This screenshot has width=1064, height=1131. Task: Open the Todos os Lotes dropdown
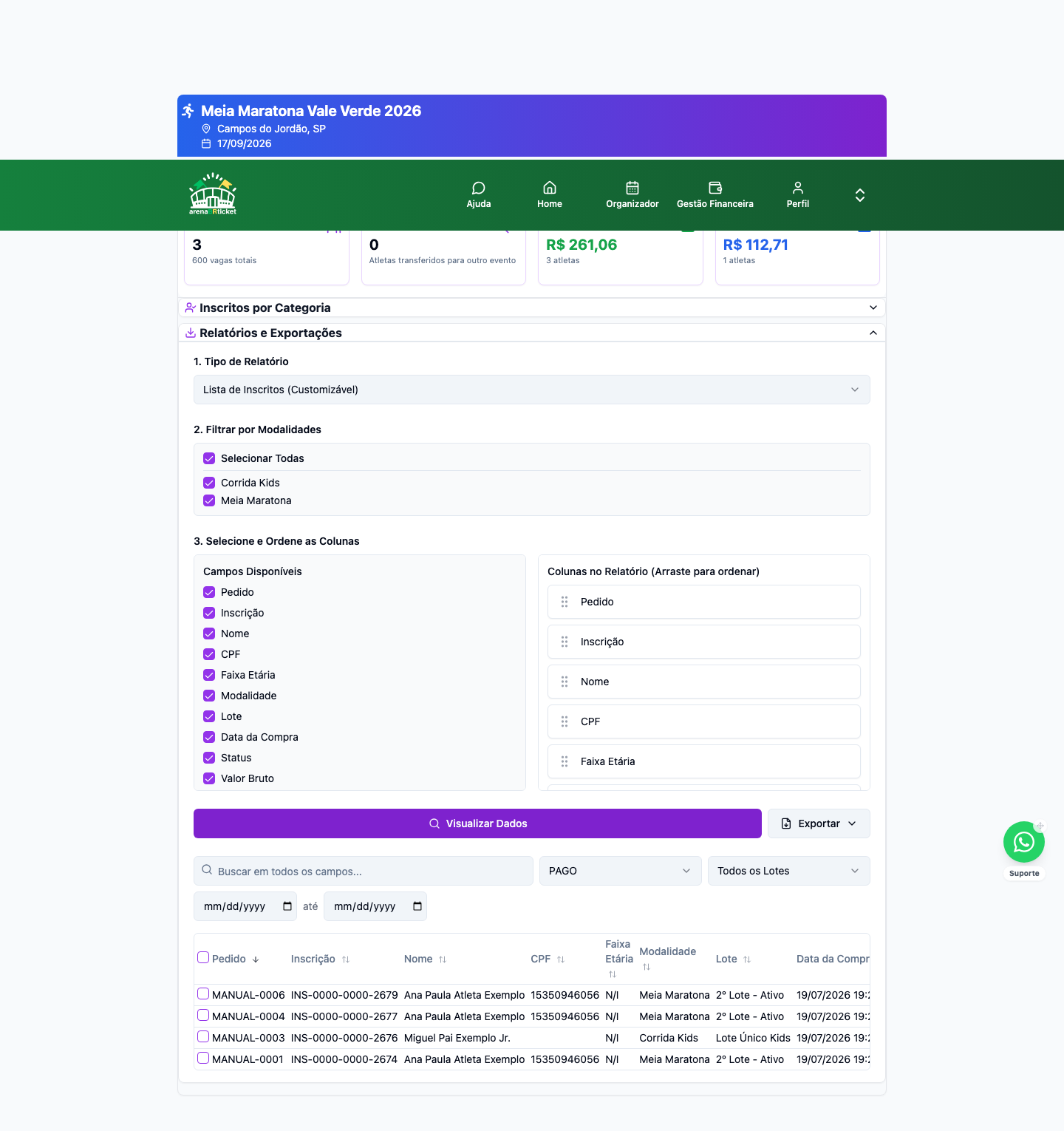789,871
